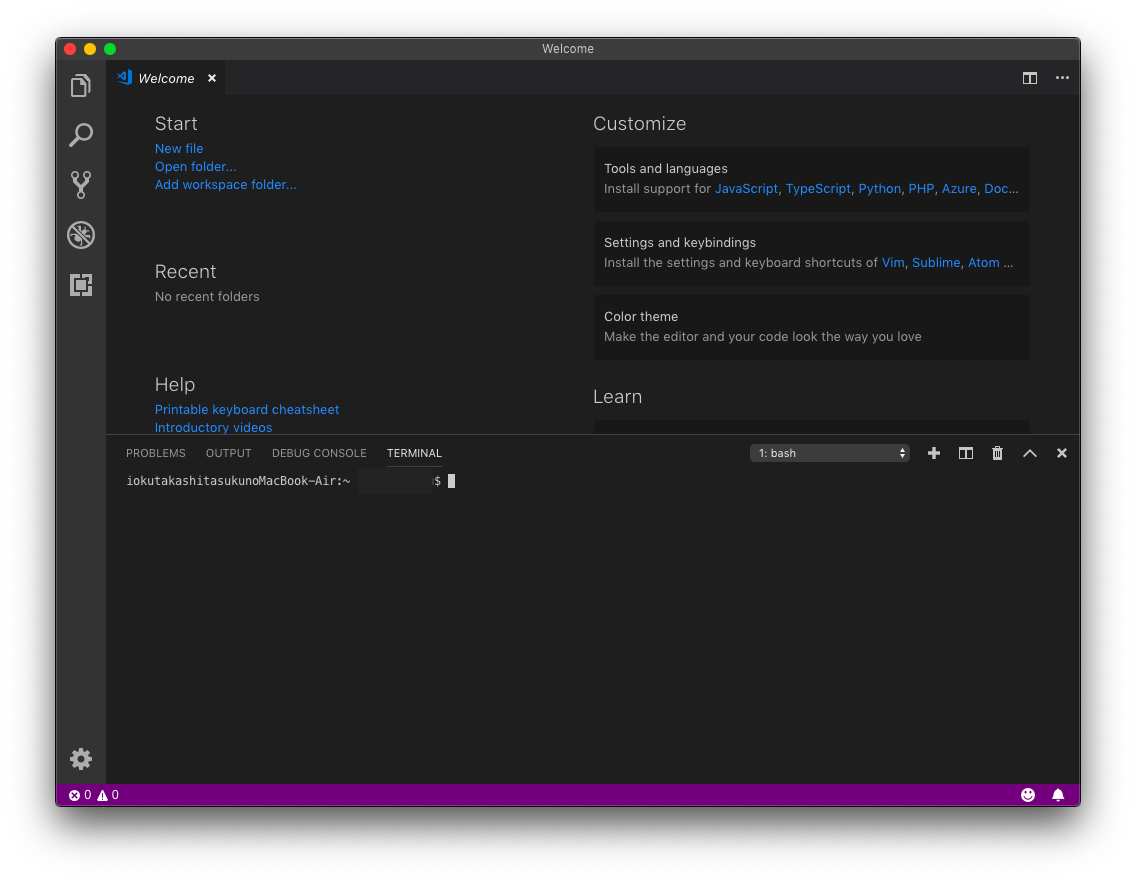
Task: Click the Debug icon in activity bar
Action: [x=81, y=235]
